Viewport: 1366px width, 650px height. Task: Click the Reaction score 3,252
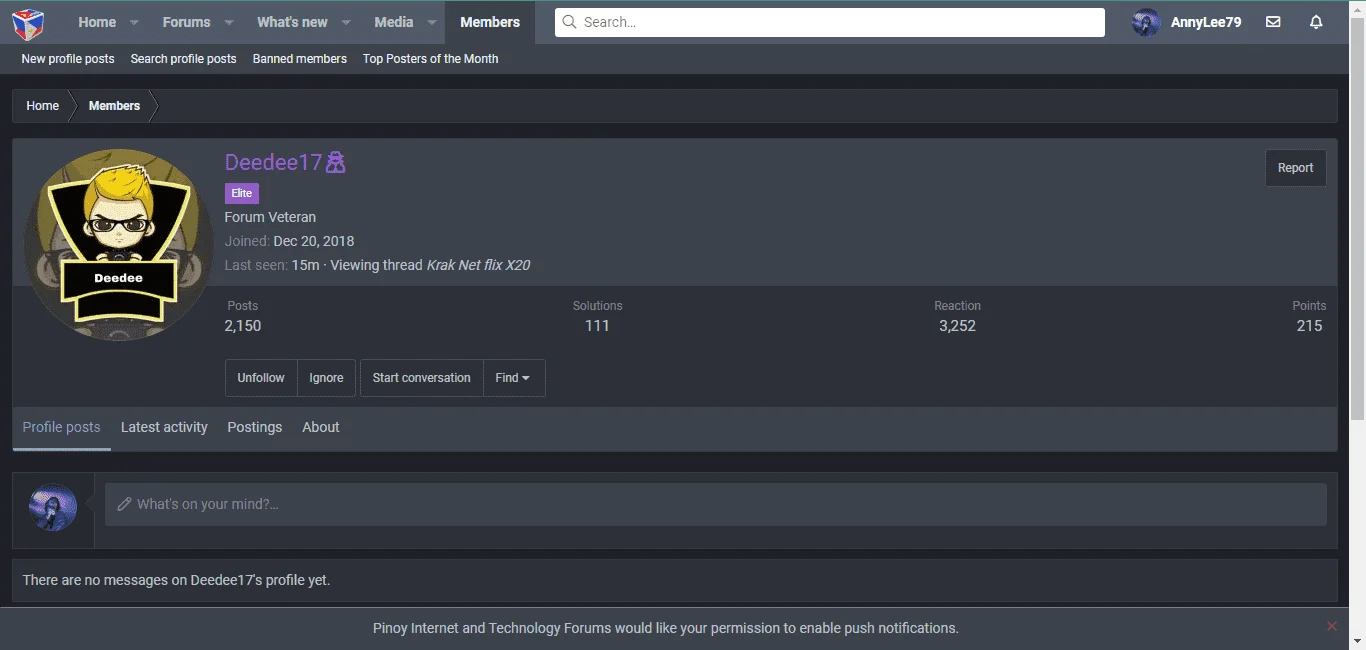pyautogui.click(x=957, y=326)
